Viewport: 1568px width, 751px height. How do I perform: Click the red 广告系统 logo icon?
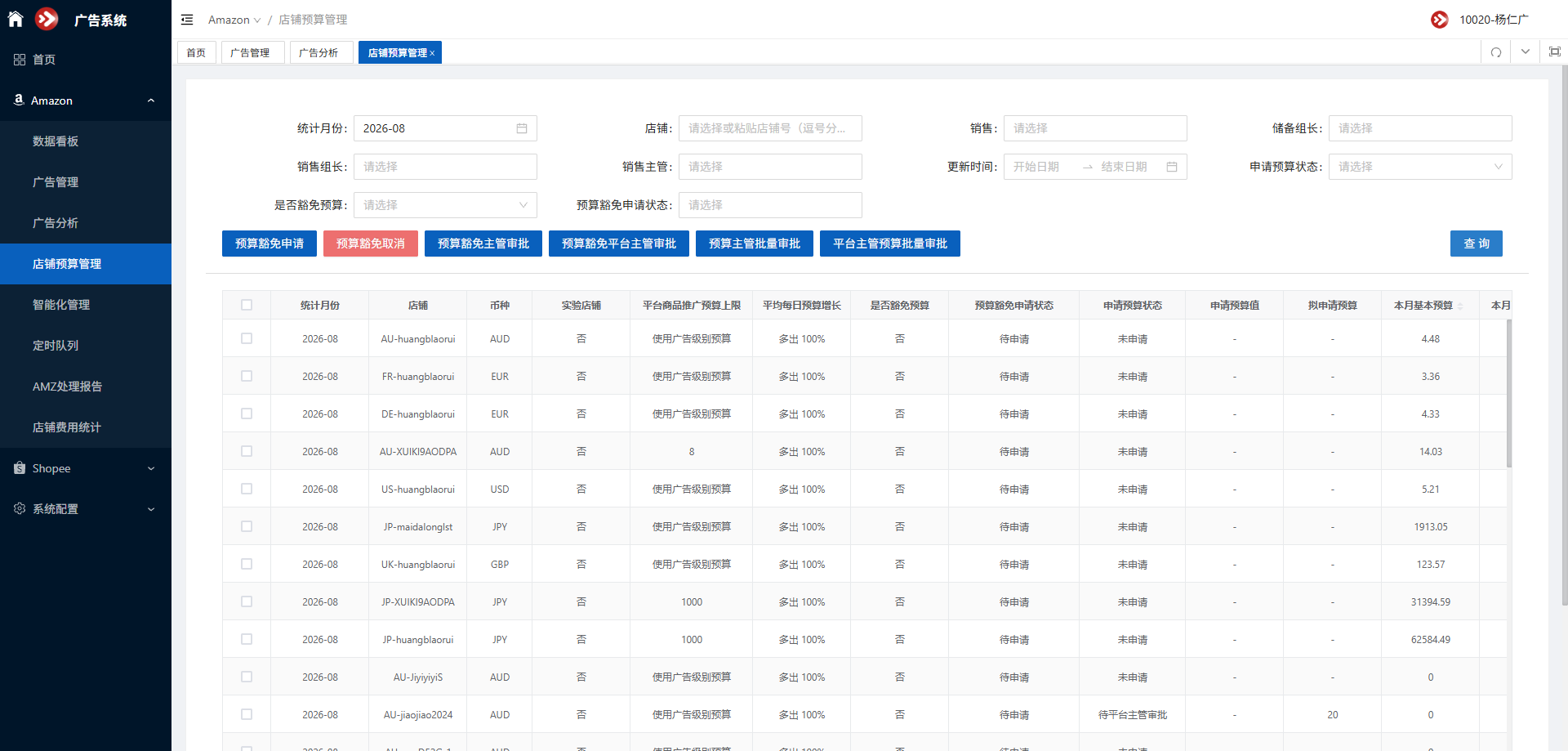47,19
